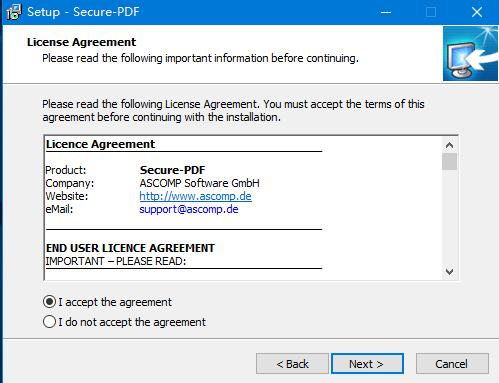Click the 'License Agreement' page title
This screenshot has height=383, width=499.
tap(81, 42)
